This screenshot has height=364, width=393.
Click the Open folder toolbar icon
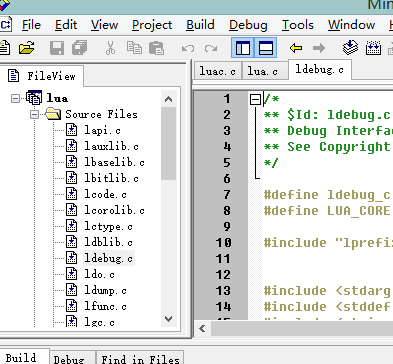click(x=27, y=48)
